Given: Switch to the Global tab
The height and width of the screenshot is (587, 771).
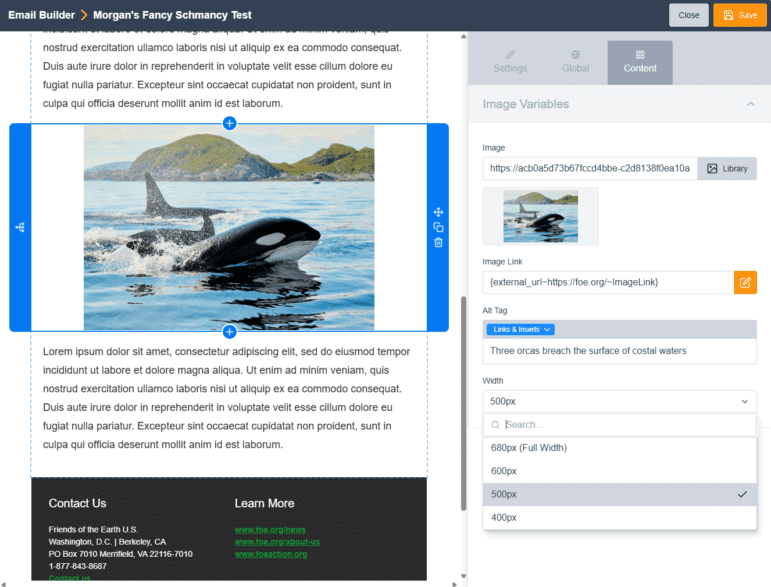Looking at the screenshot, I should [575, 62].
